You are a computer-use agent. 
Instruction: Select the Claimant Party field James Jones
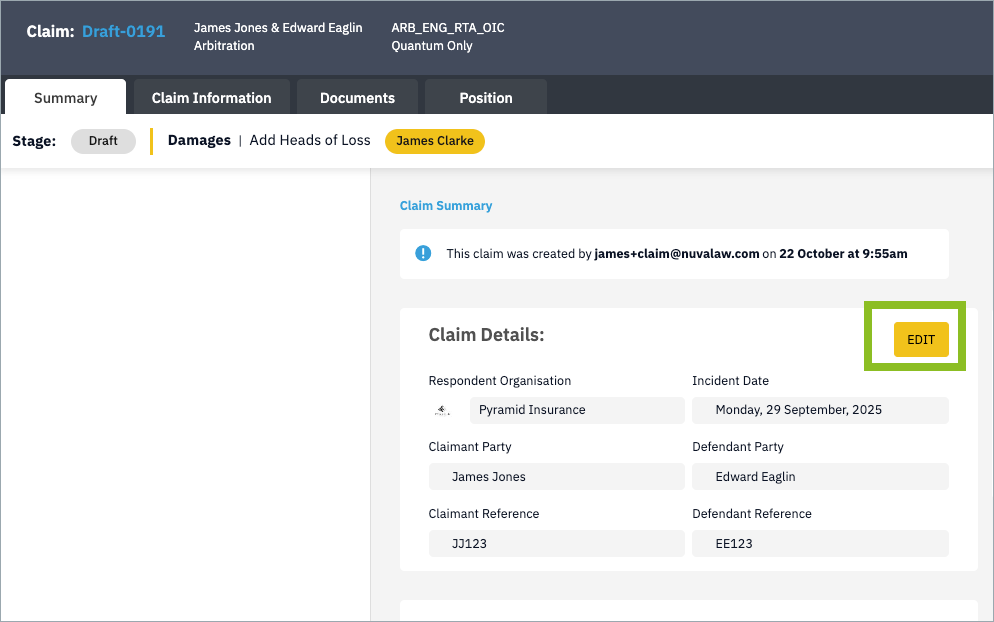point(556,476)
